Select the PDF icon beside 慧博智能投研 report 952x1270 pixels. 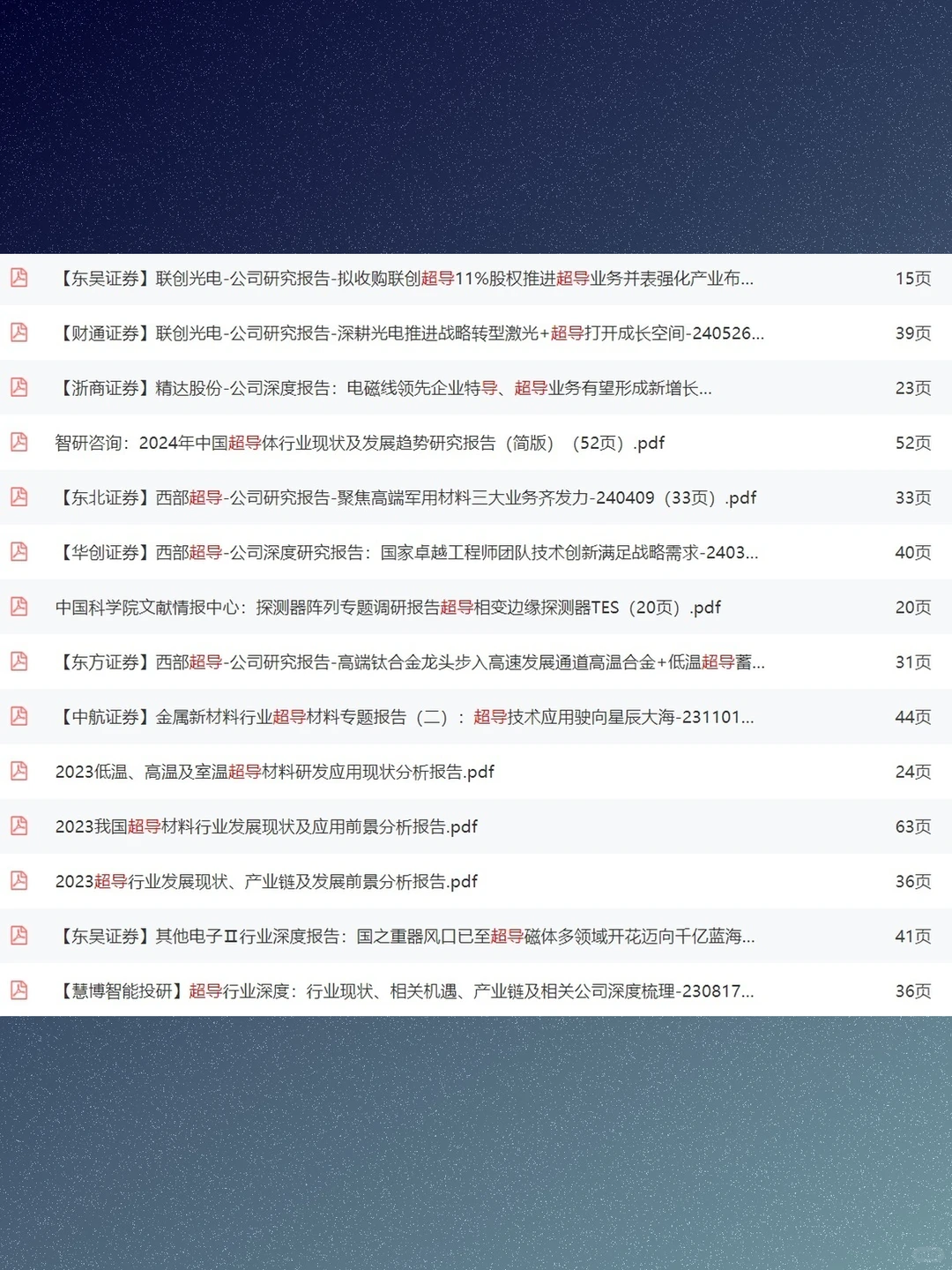[19, 990]
